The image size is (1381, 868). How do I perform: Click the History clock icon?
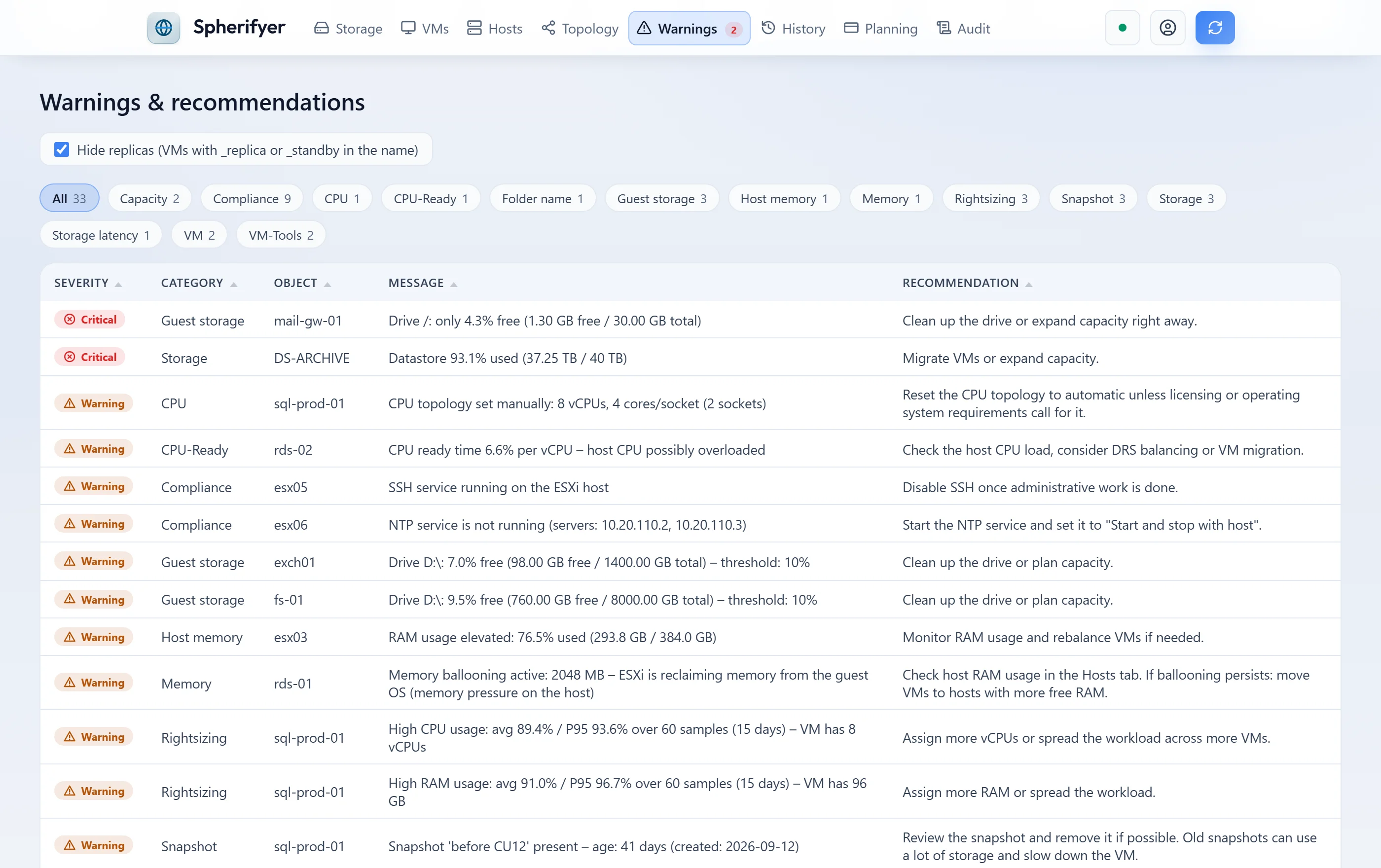click(768, 28)
